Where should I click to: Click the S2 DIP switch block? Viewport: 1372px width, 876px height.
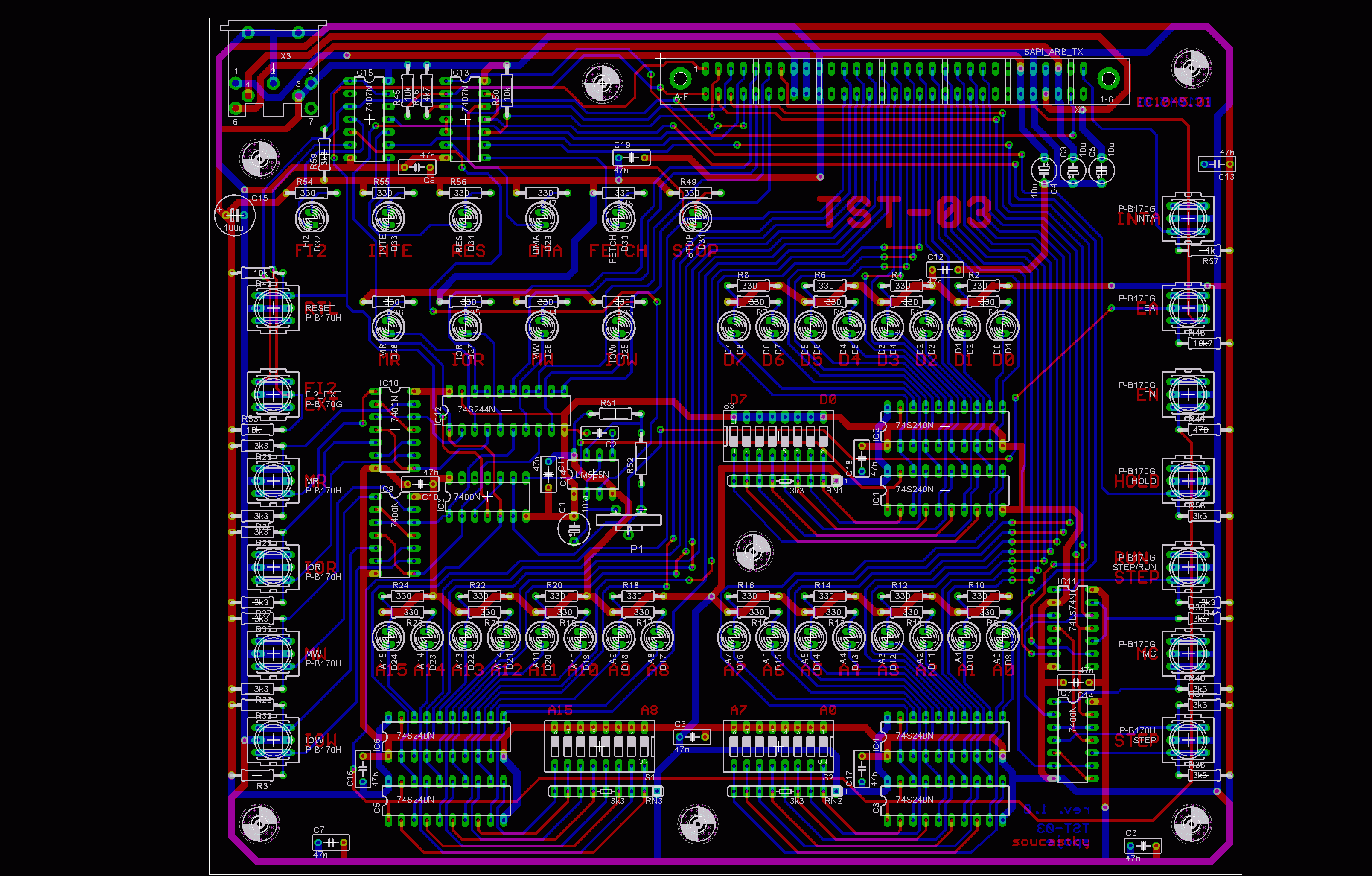point(778,747)
